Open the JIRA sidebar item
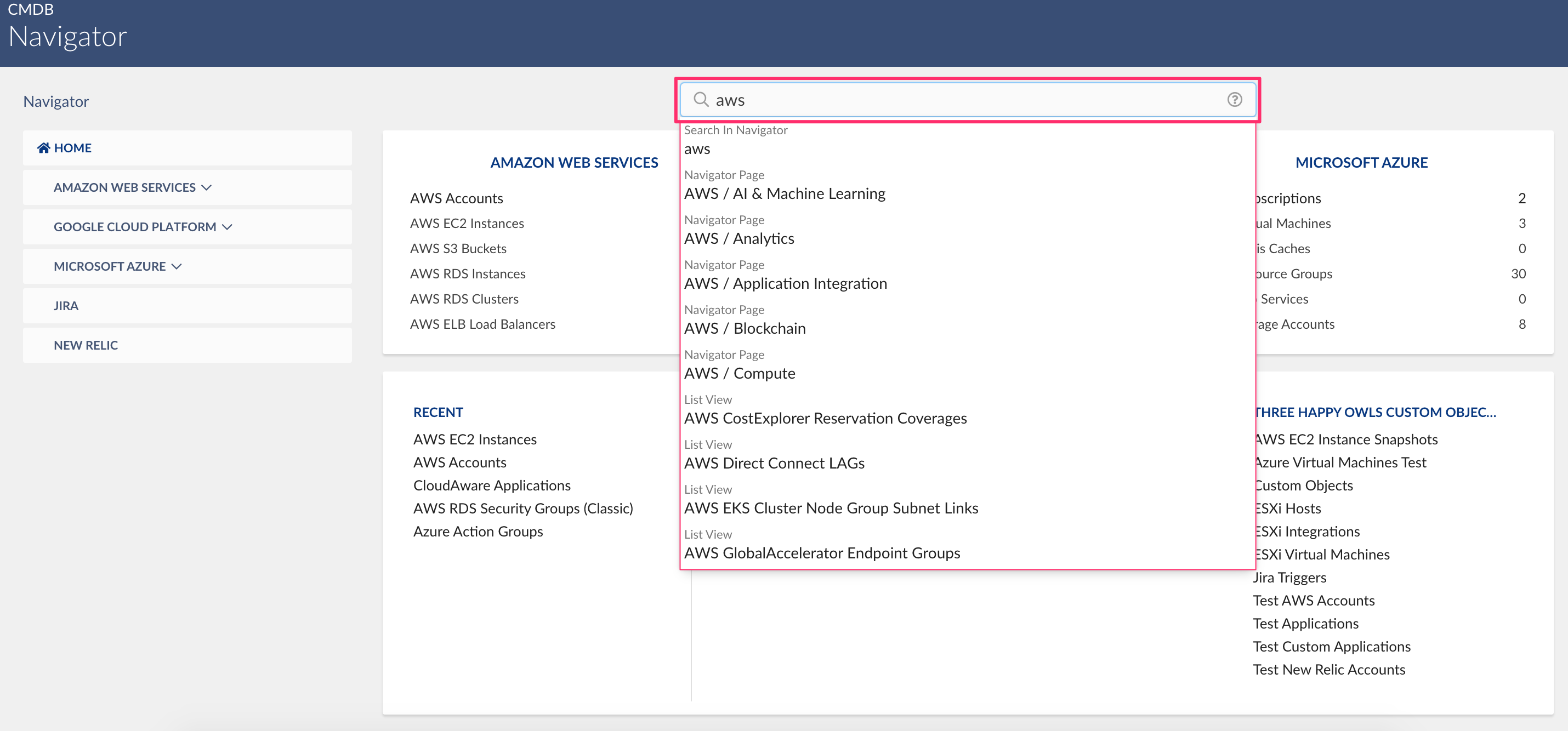The height and width of the screenshot is (731, 1568). [66, 305]
